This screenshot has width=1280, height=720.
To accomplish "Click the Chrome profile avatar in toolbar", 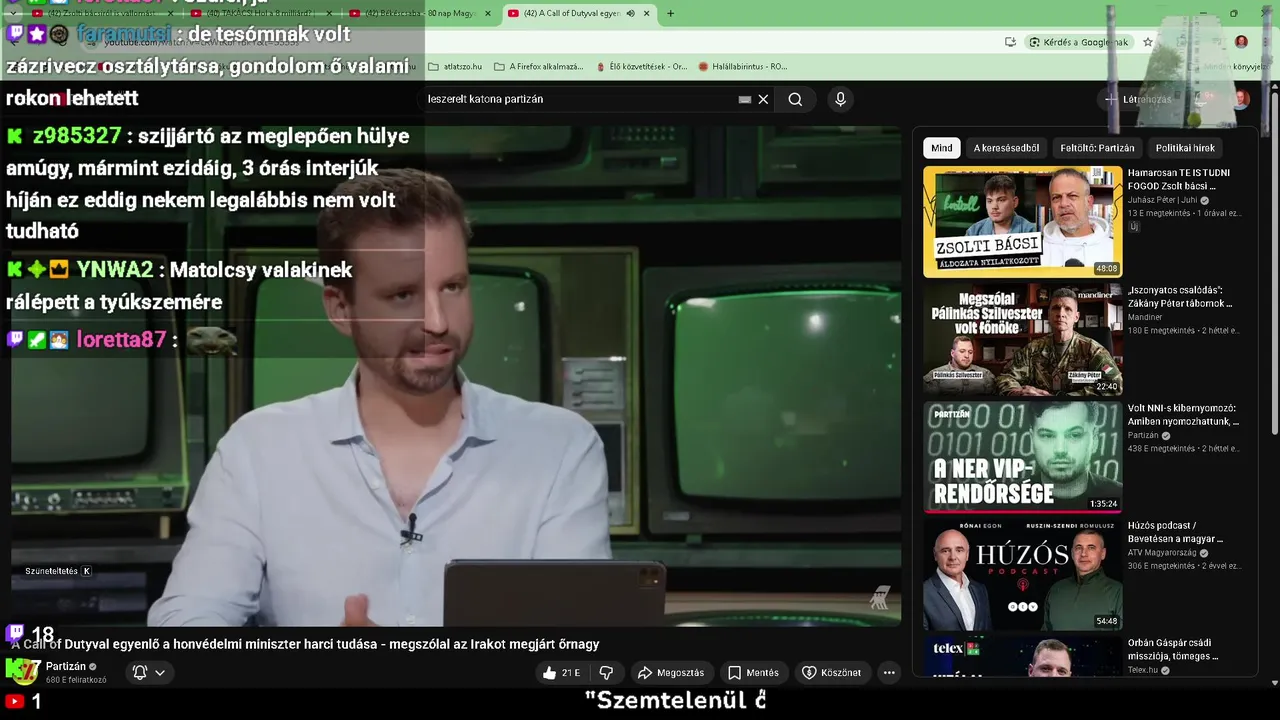I will [1241, 42].
